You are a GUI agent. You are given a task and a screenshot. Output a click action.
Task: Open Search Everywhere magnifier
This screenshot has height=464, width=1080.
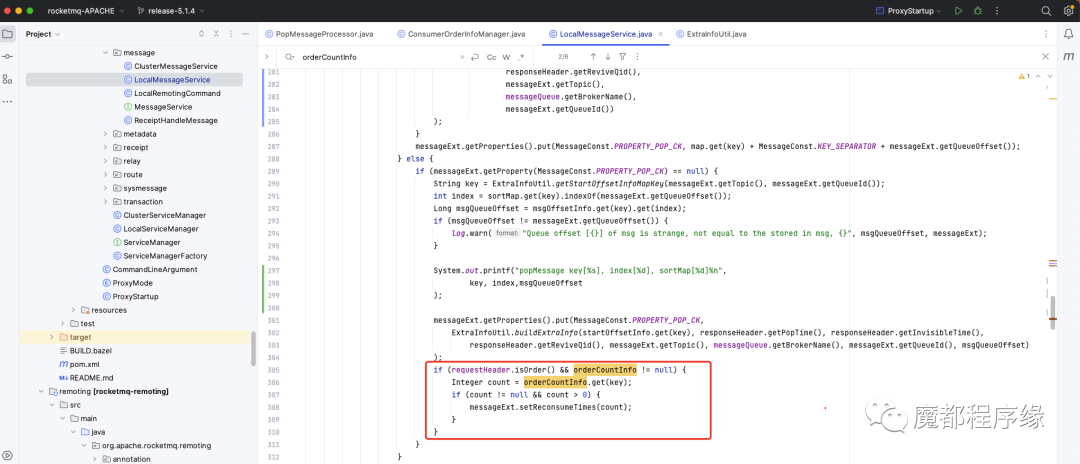[1046, 11]
